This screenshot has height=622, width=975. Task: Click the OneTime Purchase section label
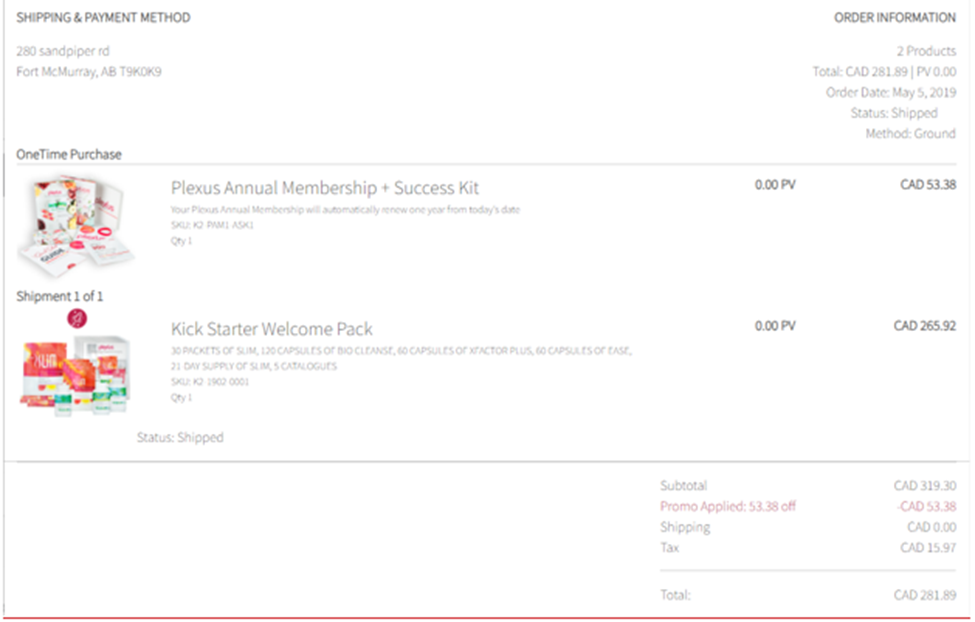point(69,154)
